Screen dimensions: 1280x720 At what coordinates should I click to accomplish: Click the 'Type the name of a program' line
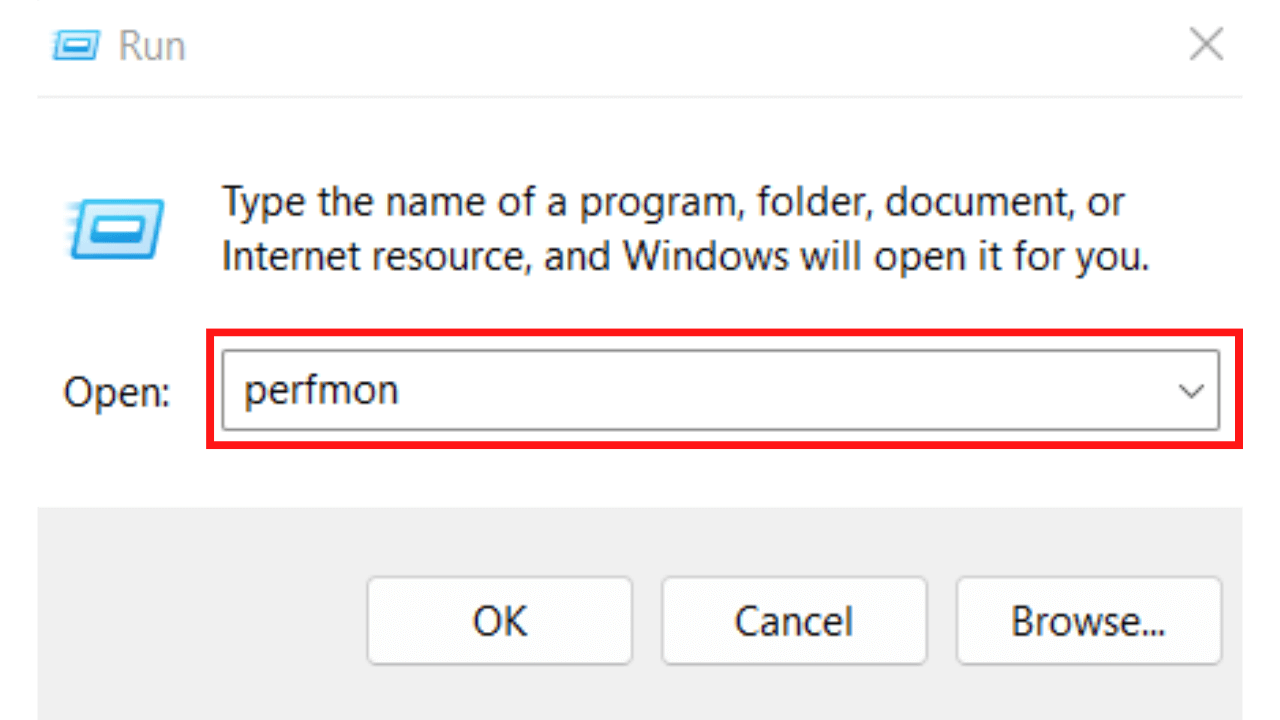click(x=672, y=203)
